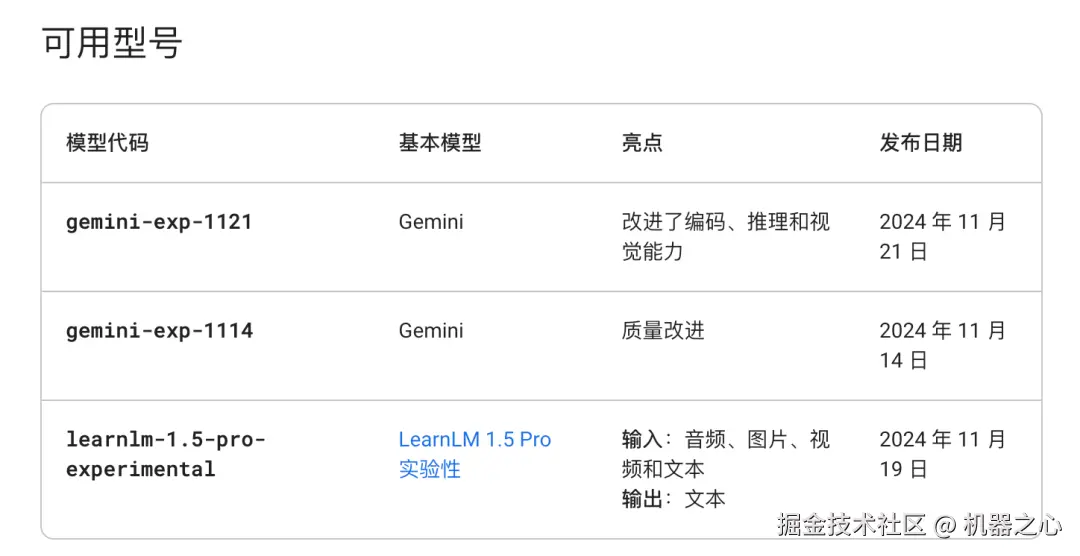Click the 2024 年 11 月 19 日 date

pyautogui.click(x=941, y=454)
